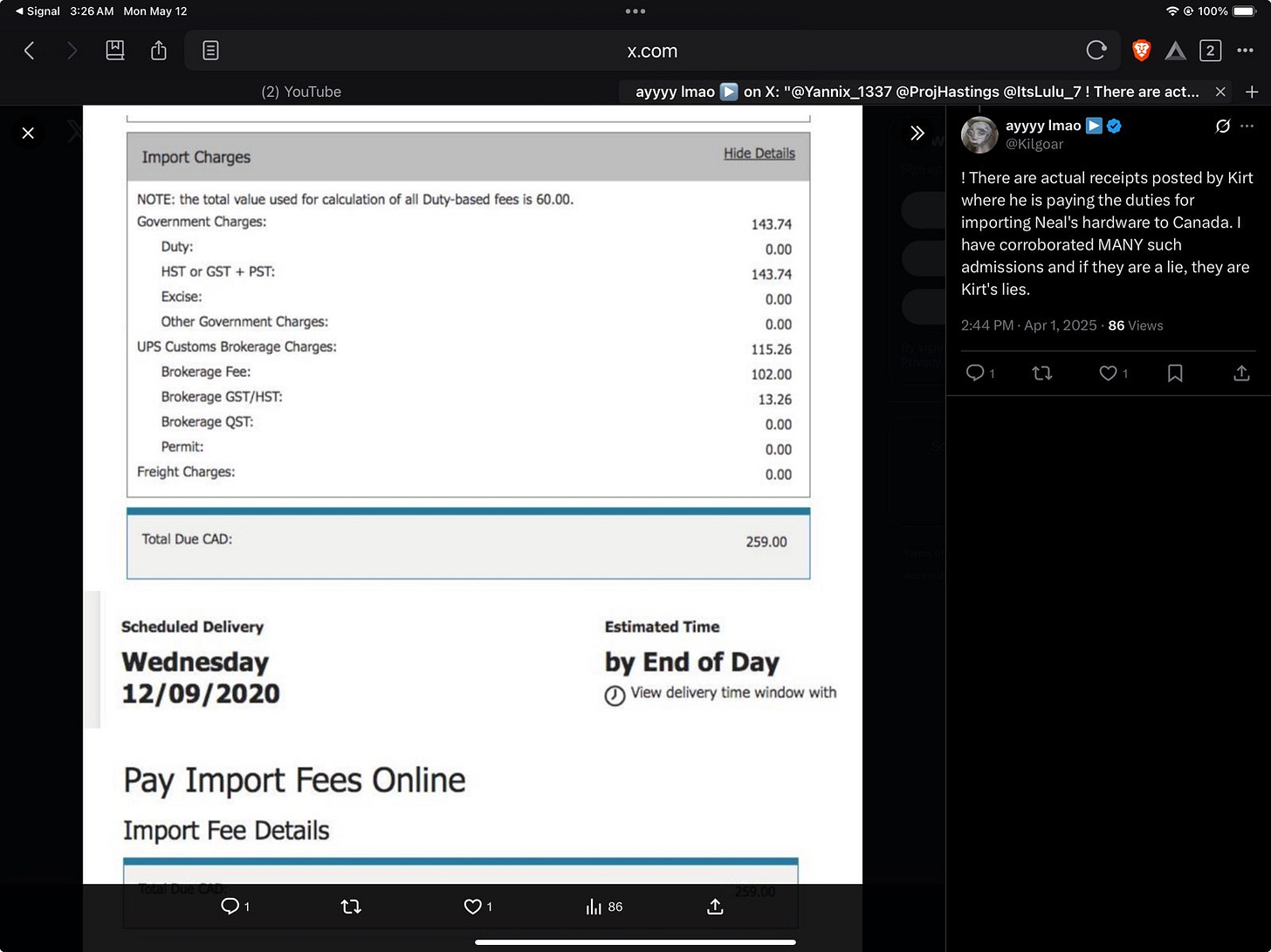Tap the browser share icon in toolbar
Image resolution: width=1271 pixels, height=952 pixels.
click(159, 51)
